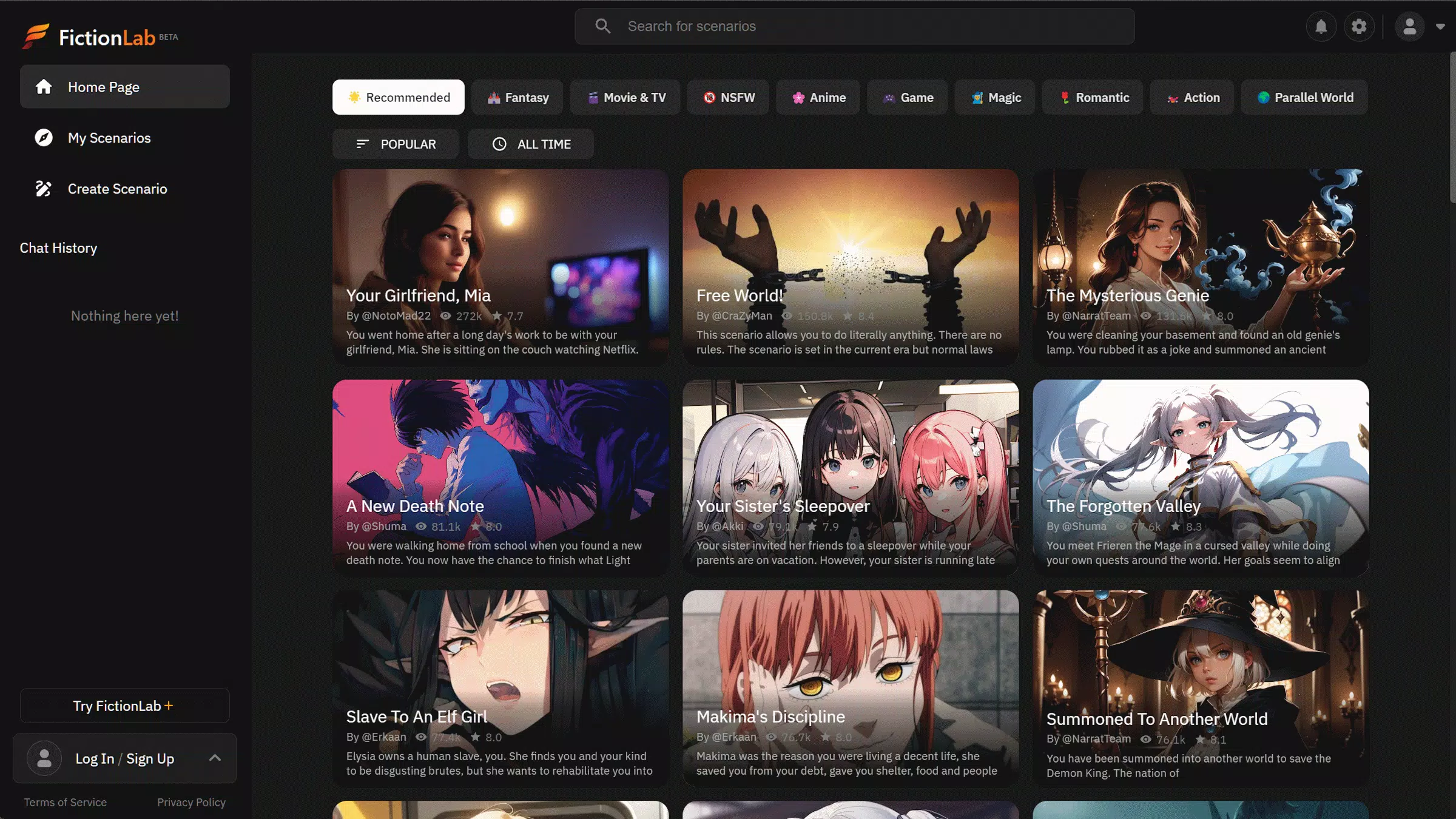Expand the Log In panel chevron
The height and width of the screenshot is (819, 1456).
215,758
